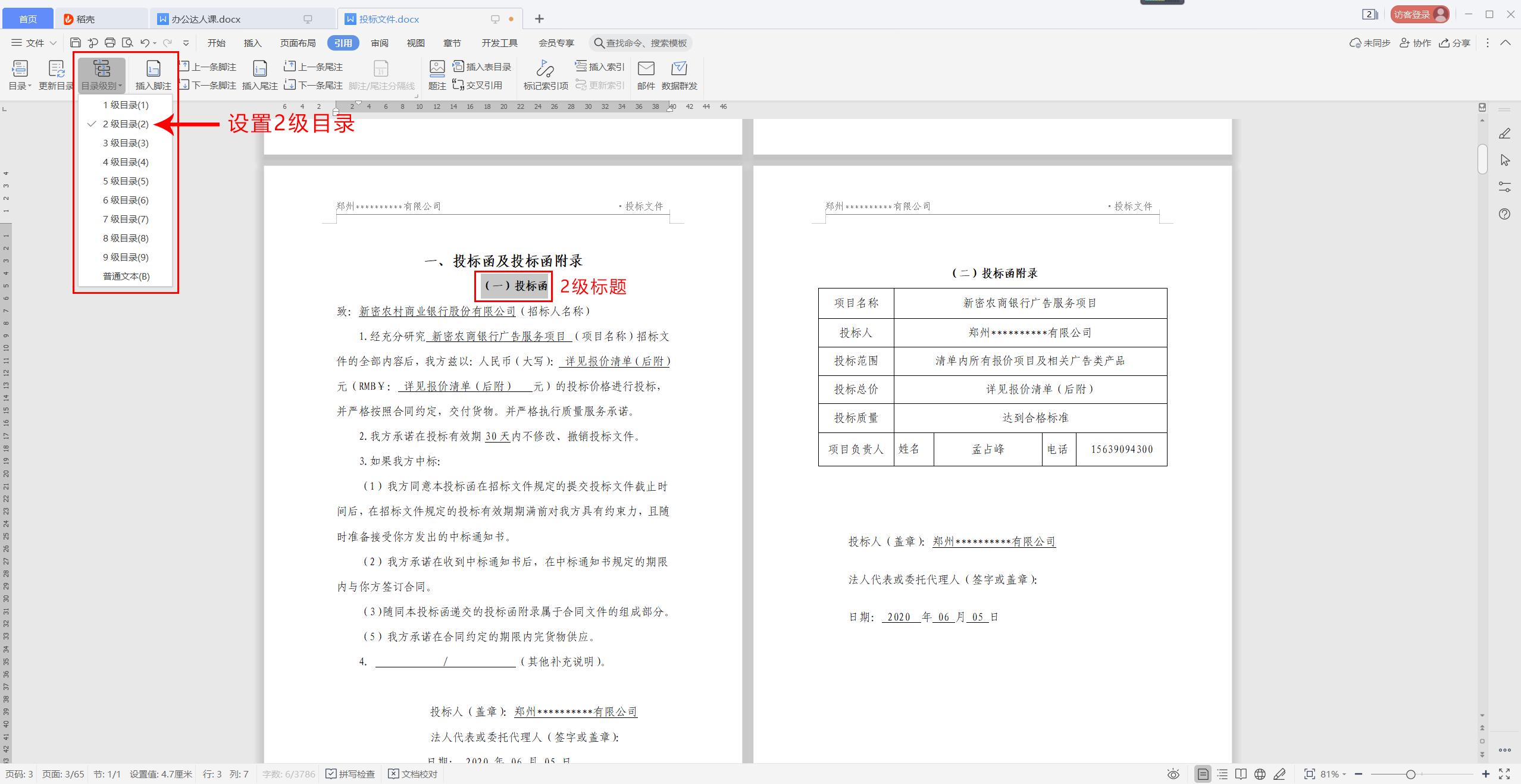Go to 上一条尾注 previous endnote
Screen dimensions: 1521x784
[314, 67]
